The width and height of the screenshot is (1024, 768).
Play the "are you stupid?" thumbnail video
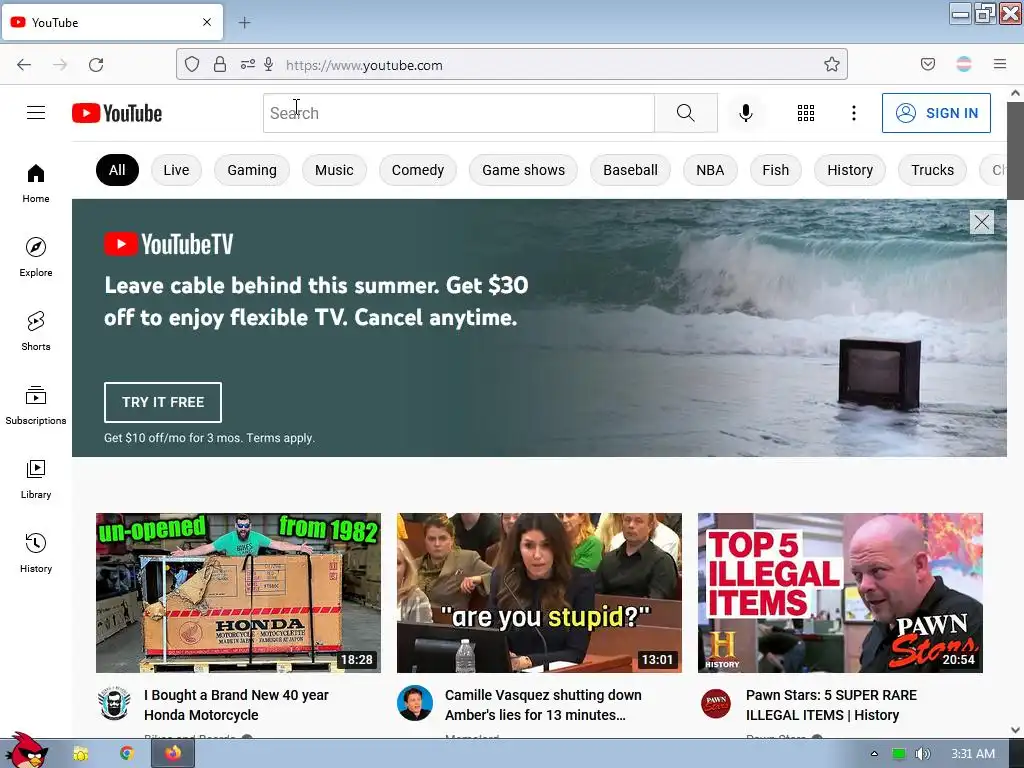(539, 593)
